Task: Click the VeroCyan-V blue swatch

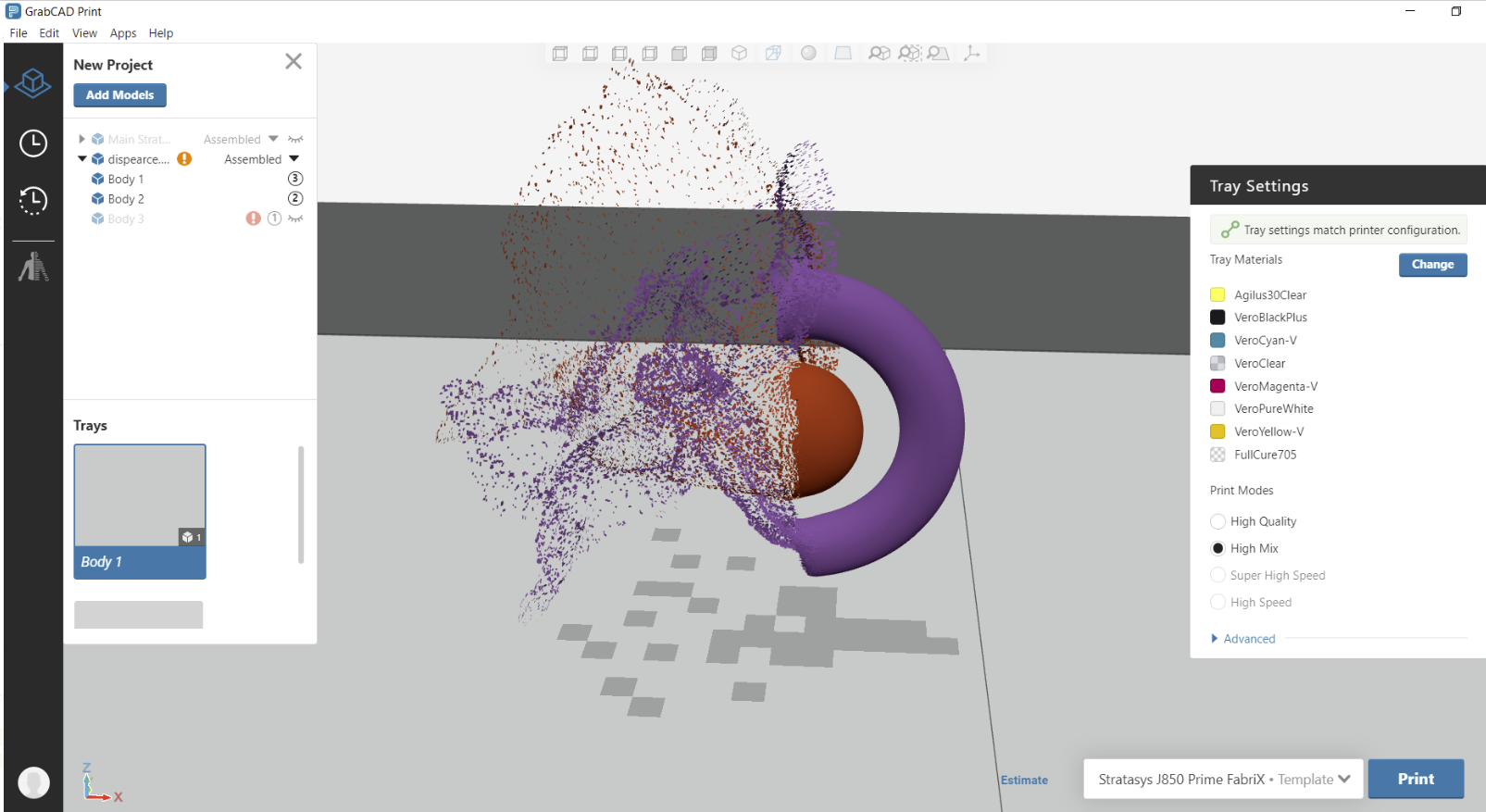Action: pos(1218,340)
